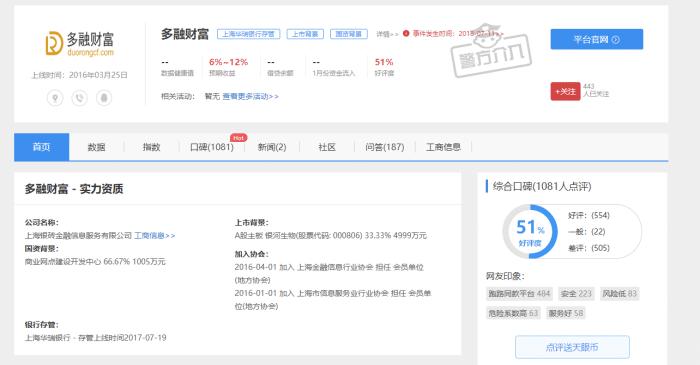Viewport: 700px width, 365px height.
Task: Open 平台官网 platform website button
Action: coord(596,39)
